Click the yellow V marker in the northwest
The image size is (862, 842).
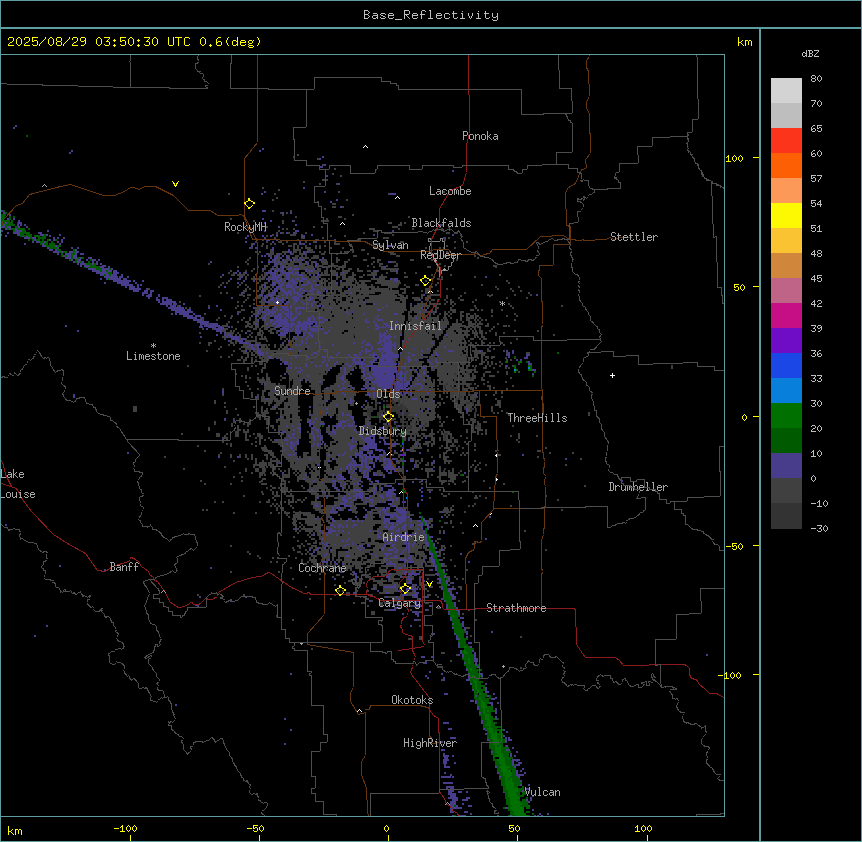pyautogui.click(x=175, y=184)
